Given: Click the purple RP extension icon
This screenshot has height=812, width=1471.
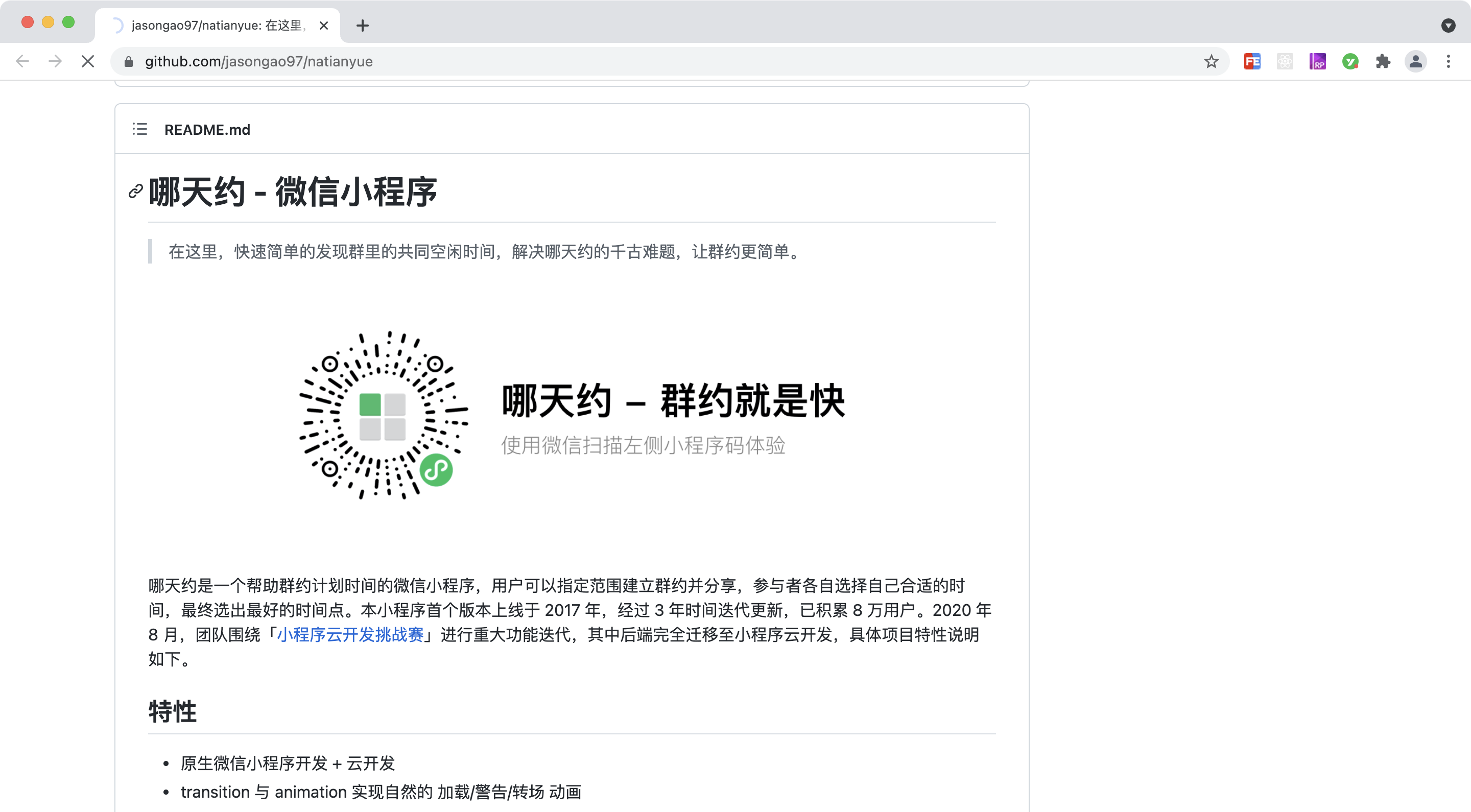Looking at the screenshot, I should pyautogui.click(x=1317, y=61).
